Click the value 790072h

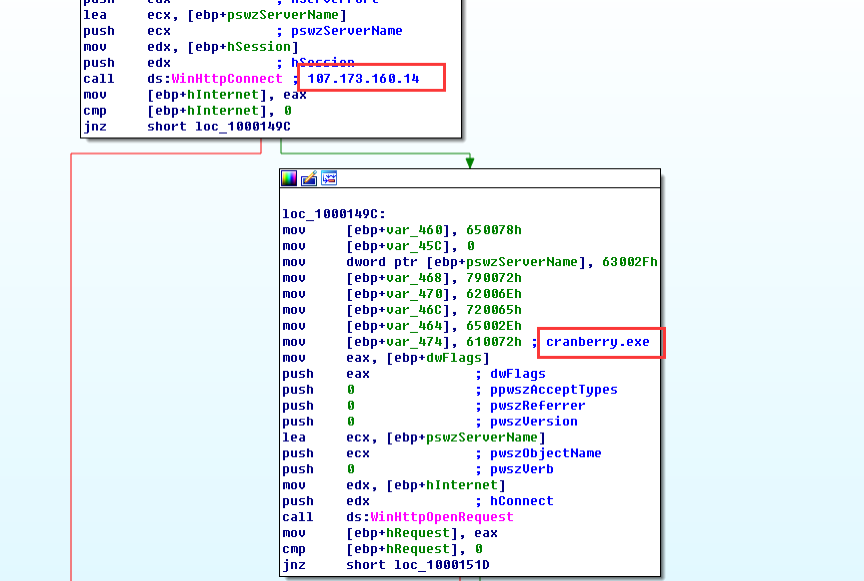tap(494, 278)
